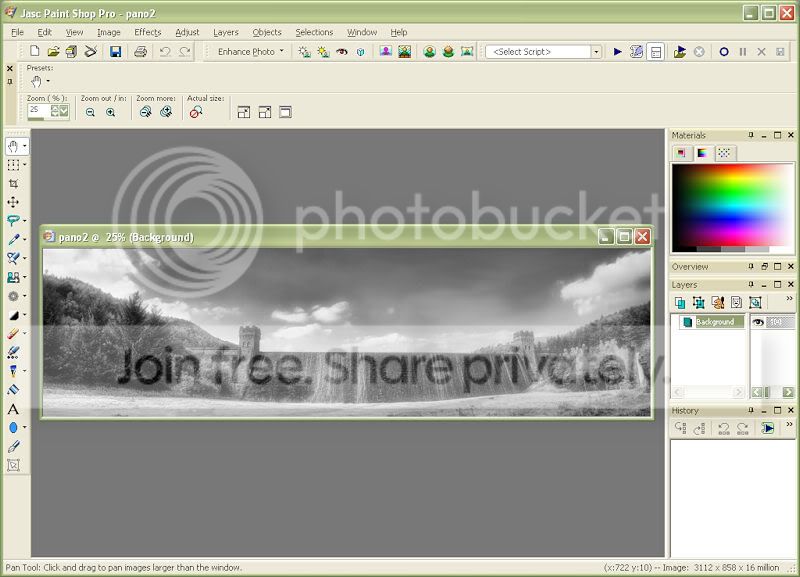The width and height of the screenshot is (800, 577).
Task: Select the Flood Fill tool
Action: (x=13, y=390)
